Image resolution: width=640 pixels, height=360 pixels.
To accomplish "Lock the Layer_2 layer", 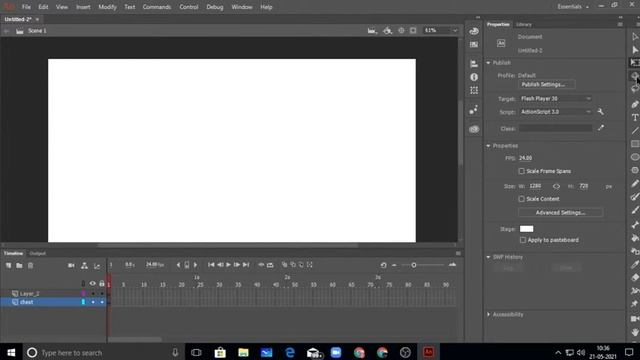I will (x=102, y=293).
